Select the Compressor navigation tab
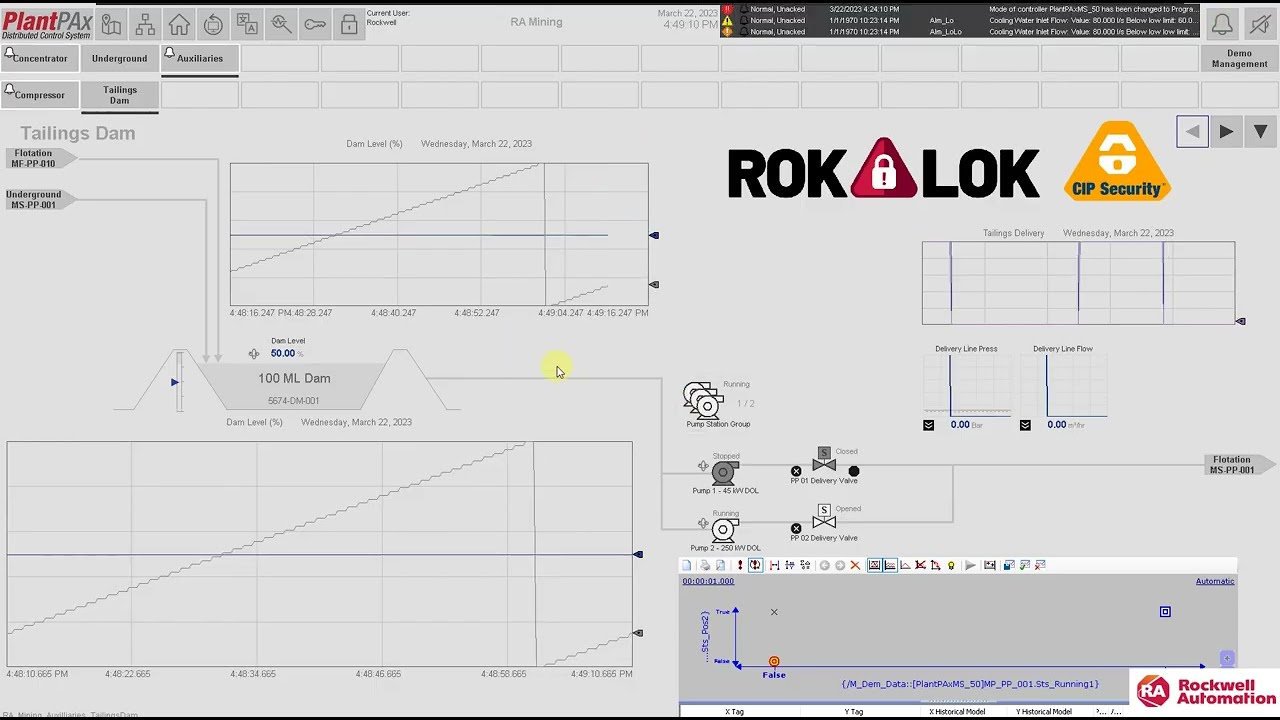 (40, 95)
